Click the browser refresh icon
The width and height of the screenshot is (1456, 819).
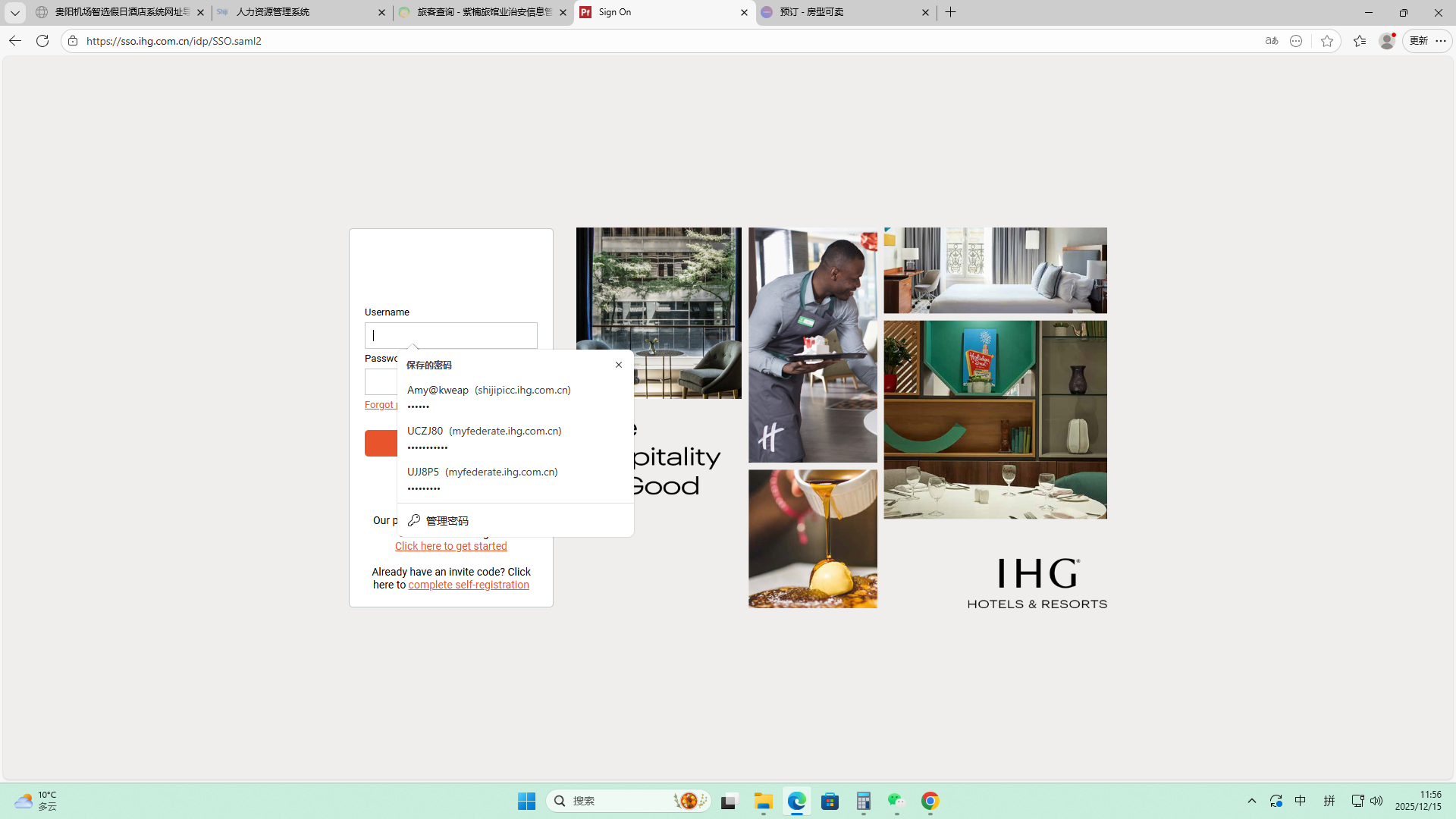[42, 41]
